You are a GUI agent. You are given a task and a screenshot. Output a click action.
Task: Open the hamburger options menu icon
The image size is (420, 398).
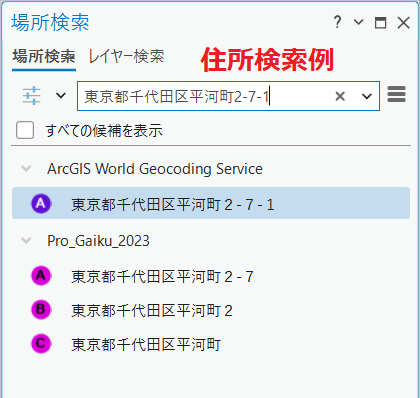pos(396,94)
